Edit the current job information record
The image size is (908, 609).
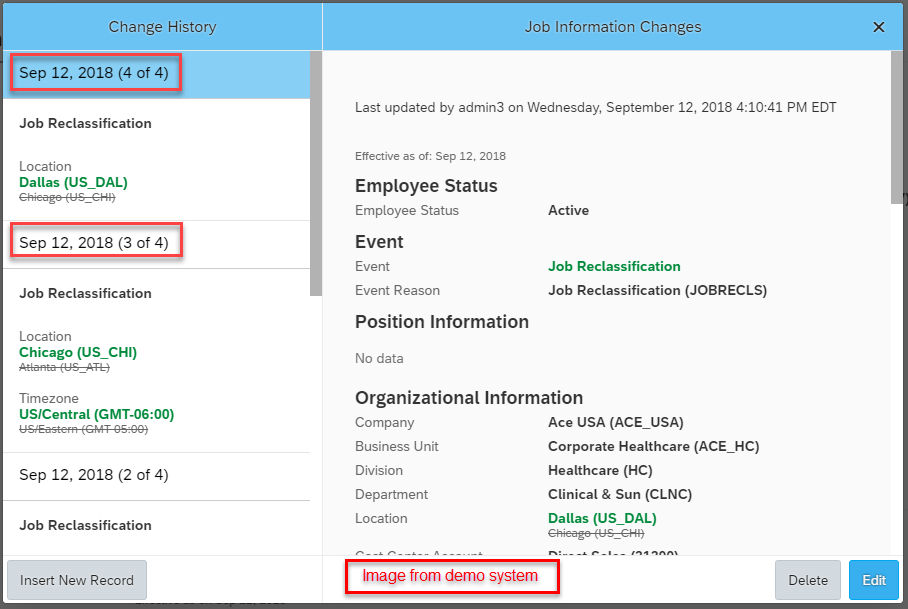tap(874, 580)
